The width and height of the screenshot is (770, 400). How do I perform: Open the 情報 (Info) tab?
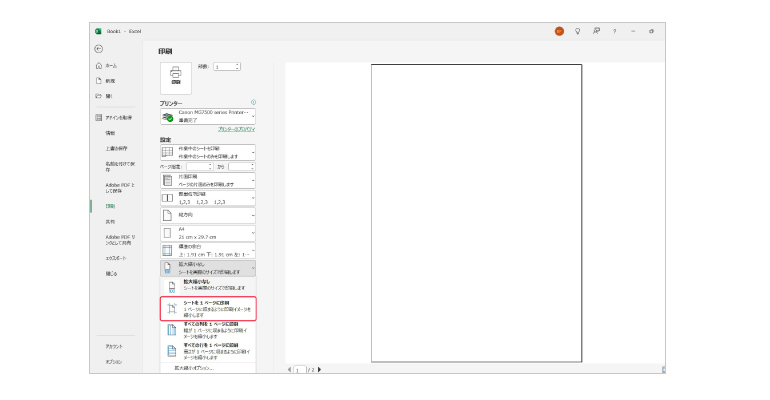click(x=110, y=133)
